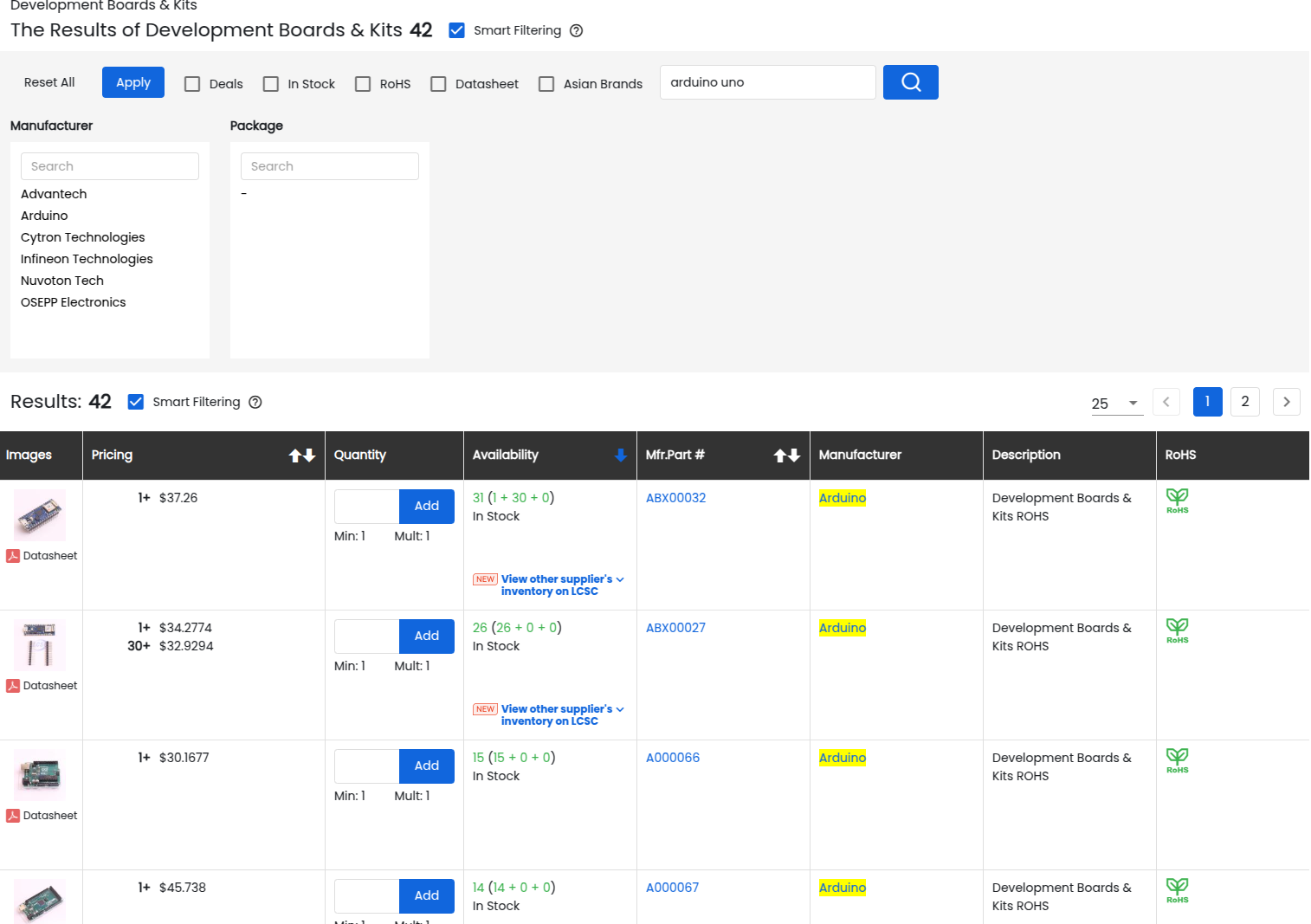The height and width of the screenshot is (924, 1311).
Task: Sort results by Pricing arrows
Action: 302,456
